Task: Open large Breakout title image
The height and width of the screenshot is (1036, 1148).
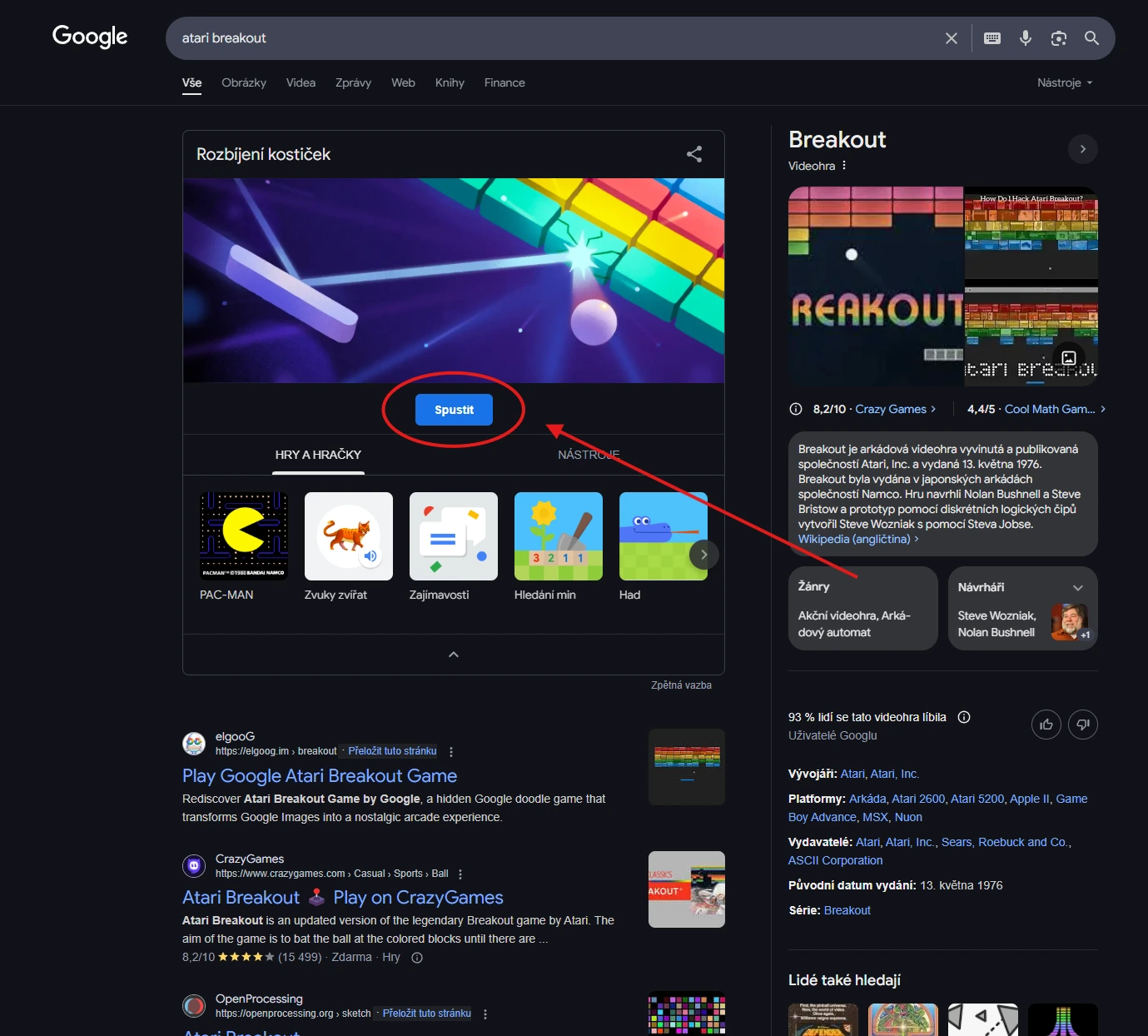Action: tap(876, 286)
